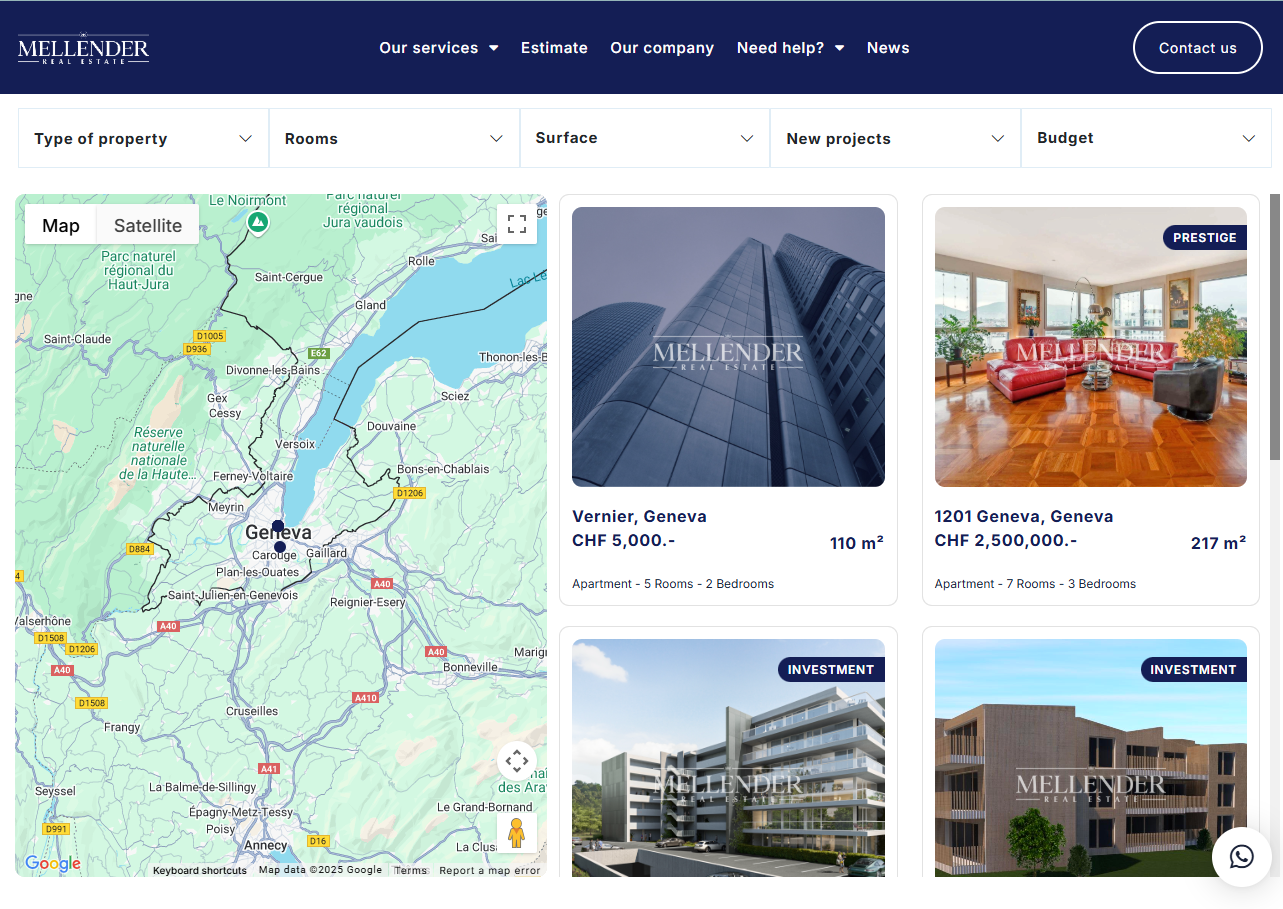Open the Estimate page link
The image size is (1283, 909).
[x=554, y=48]
